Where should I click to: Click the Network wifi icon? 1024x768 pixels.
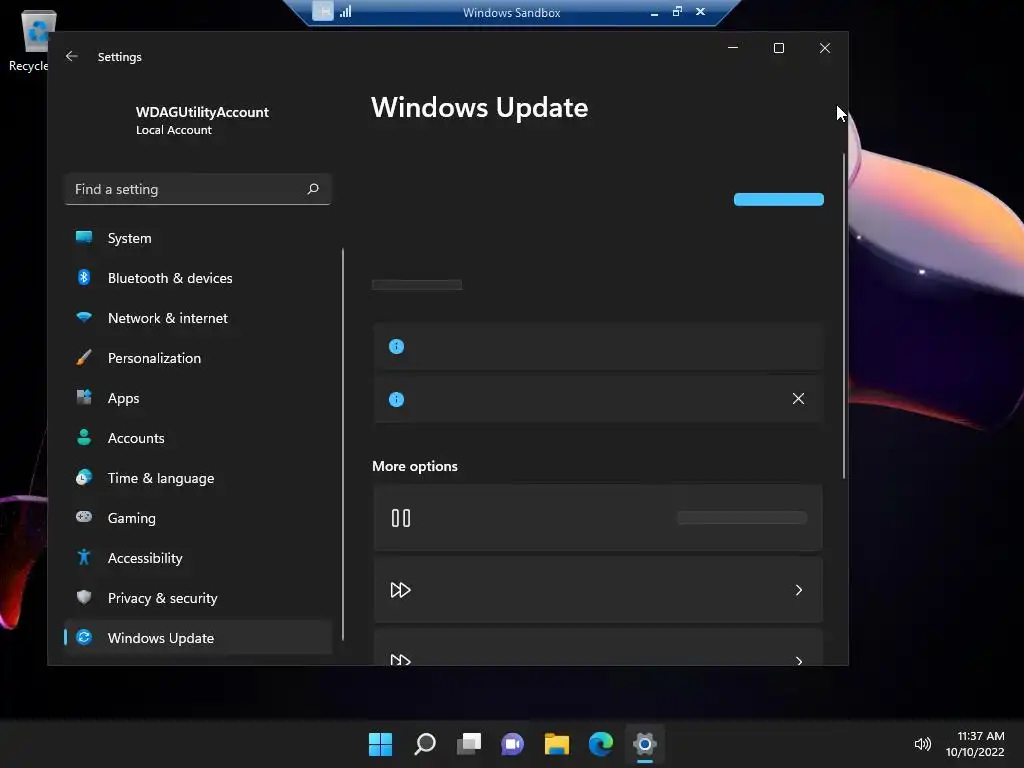coord(84,317)
